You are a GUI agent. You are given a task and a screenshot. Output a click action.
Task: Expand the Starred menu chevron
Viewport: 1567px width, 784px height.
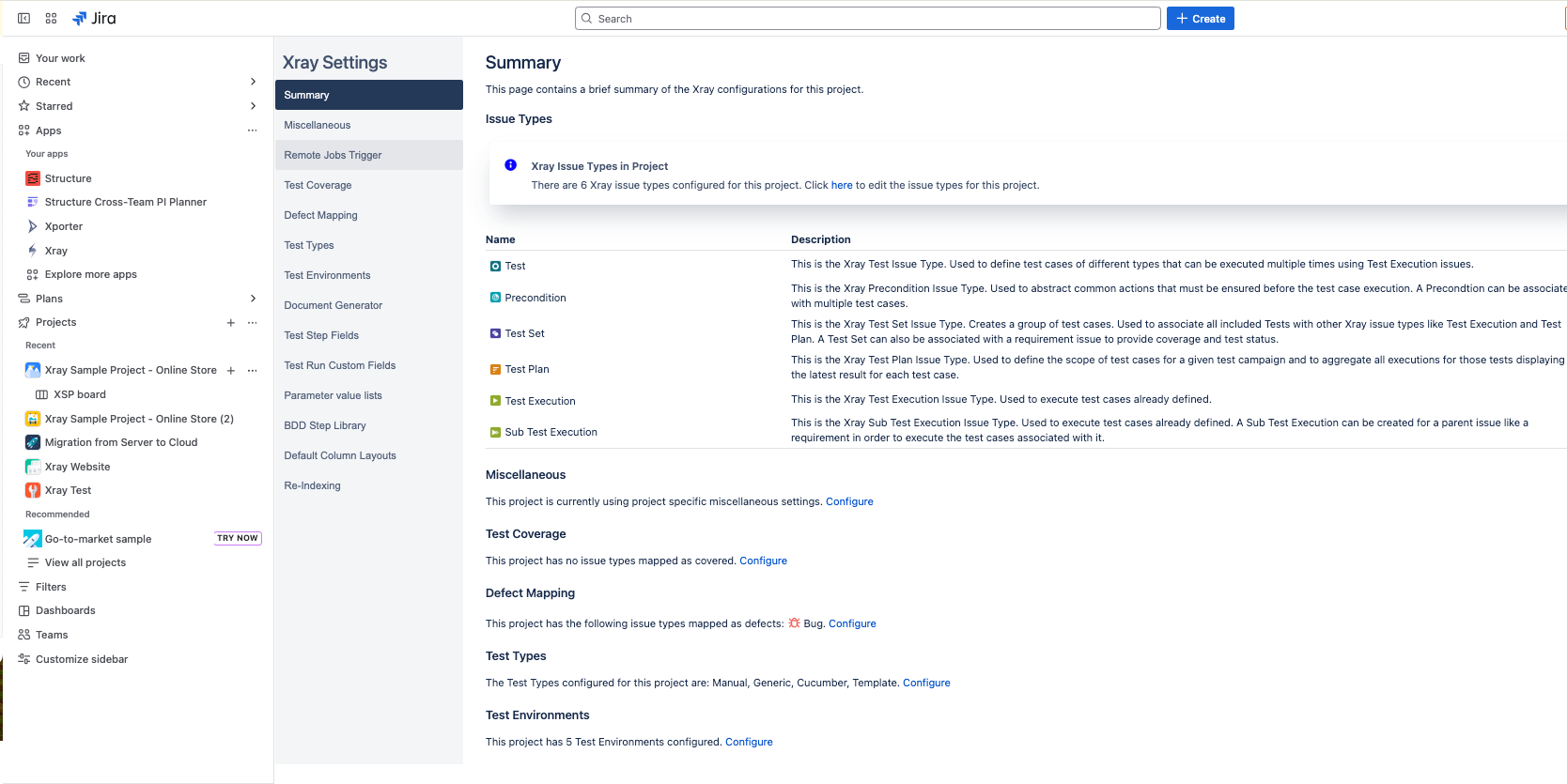(x=253, y=106)
